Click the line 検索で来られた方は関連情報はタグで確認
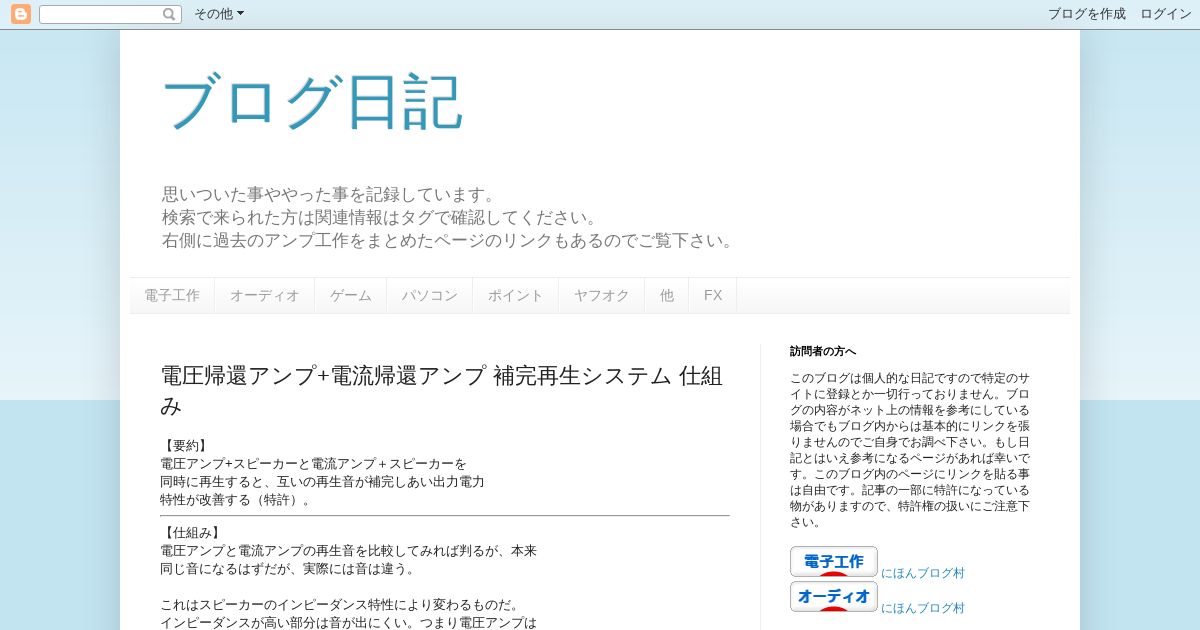The width and height of the screenshot is (1200, 630). click(380, 217)
